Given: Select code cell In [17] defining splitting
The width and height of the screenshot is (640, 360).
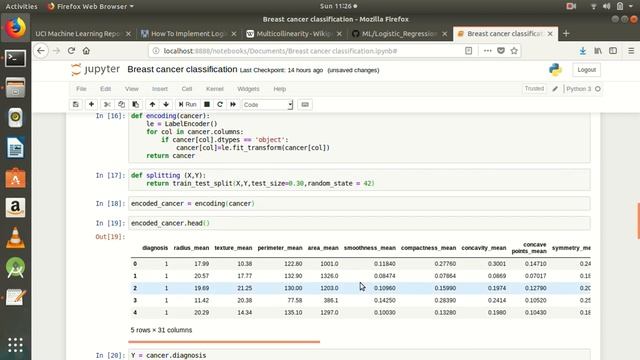Looking at the screenshot, I should (359, 180).
